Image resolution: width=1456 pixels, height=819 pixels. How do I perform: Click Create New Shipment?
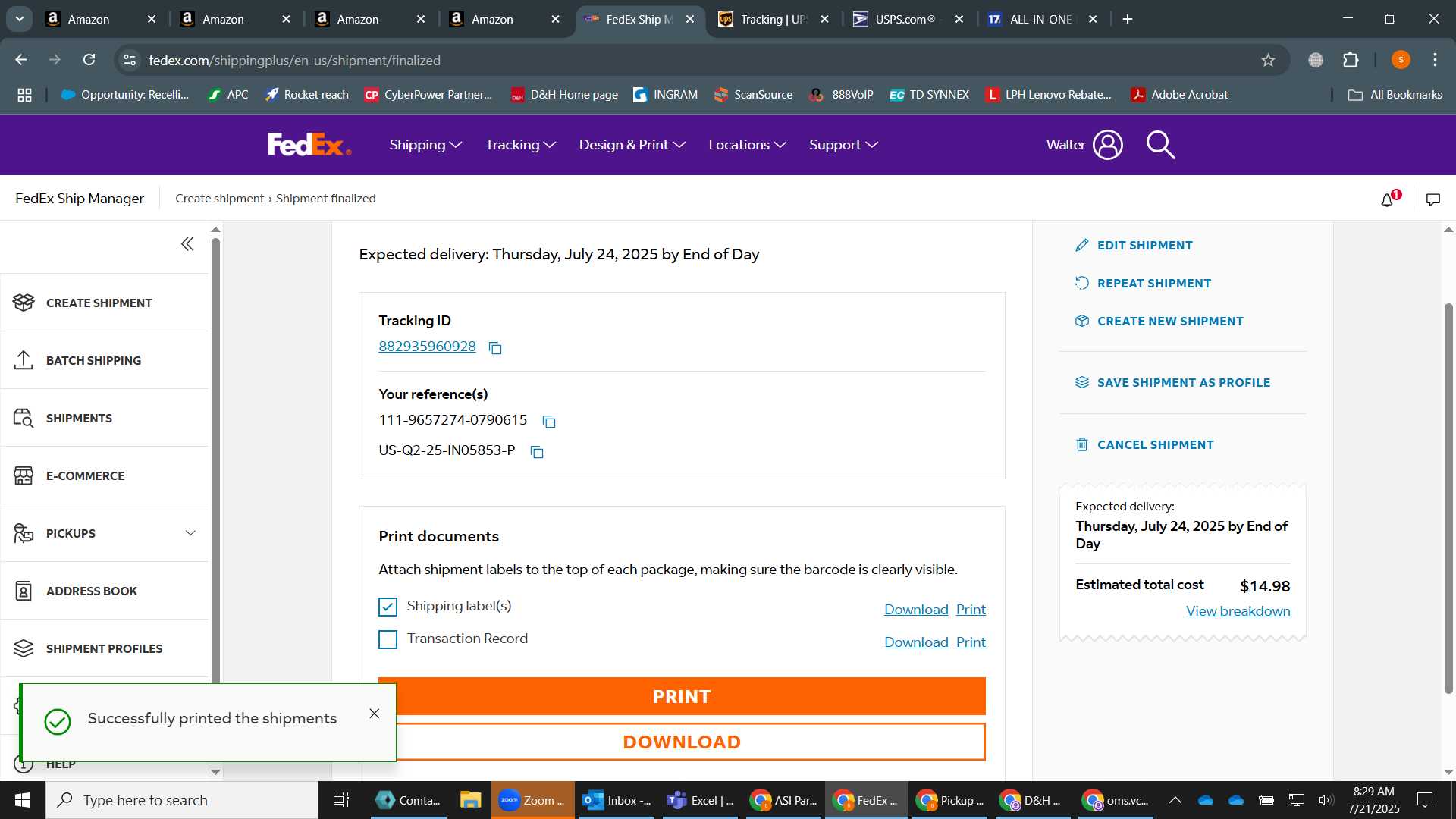coord(1159,322)
